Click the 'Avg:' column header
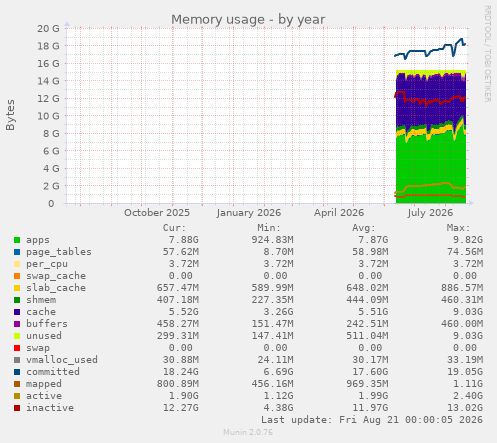Image resolution: width=497 pixels, height=443 pixels. [x=364, y=228]
